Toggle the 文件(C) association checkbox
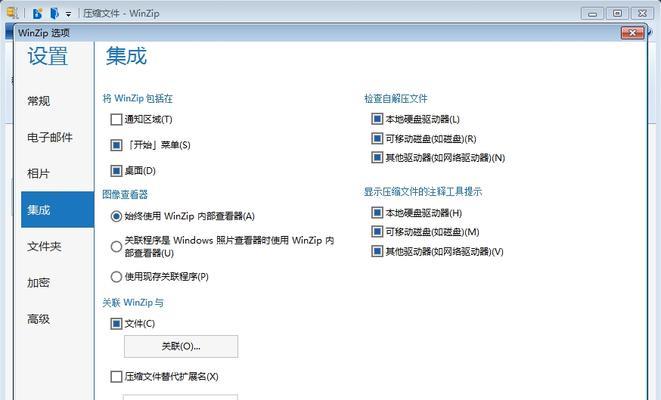Viewport: 661px width, 400px height. coord(116,324)
